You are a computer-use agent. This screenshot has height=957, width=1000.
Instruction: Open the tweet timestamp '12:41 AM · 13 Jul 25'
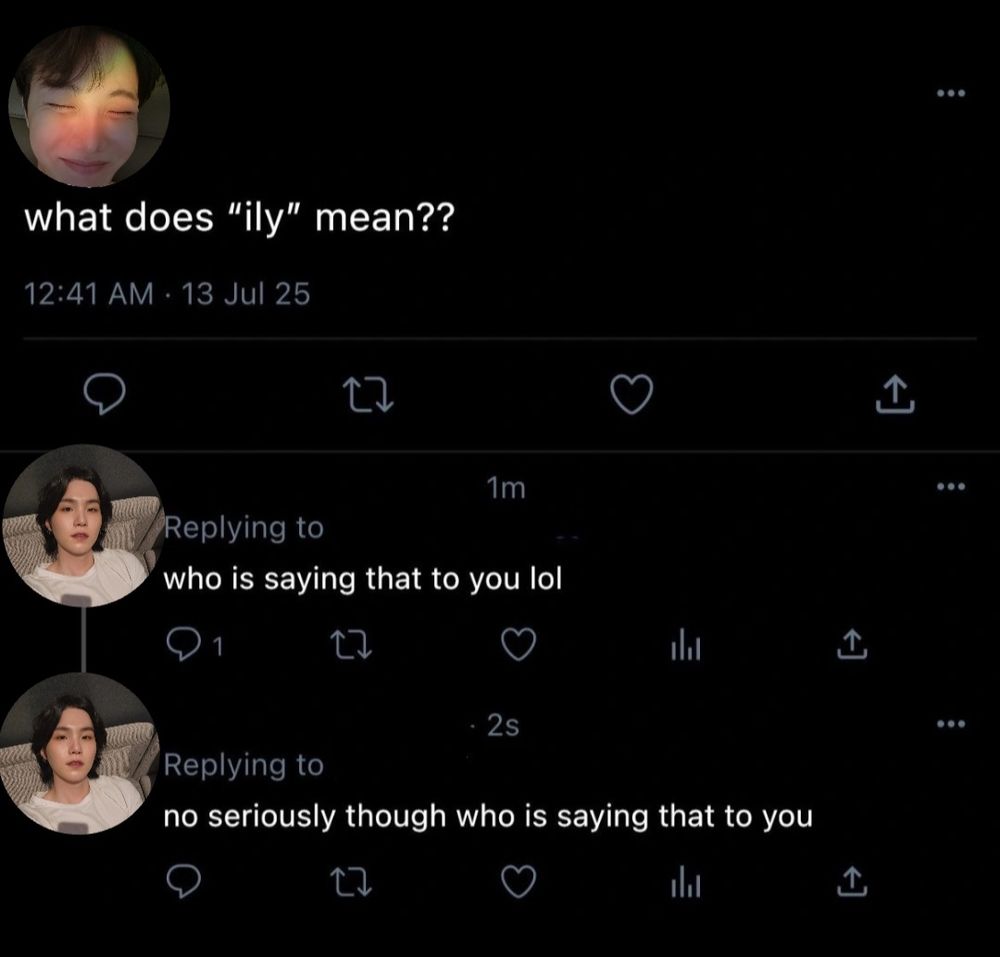[x=168, y=294]
